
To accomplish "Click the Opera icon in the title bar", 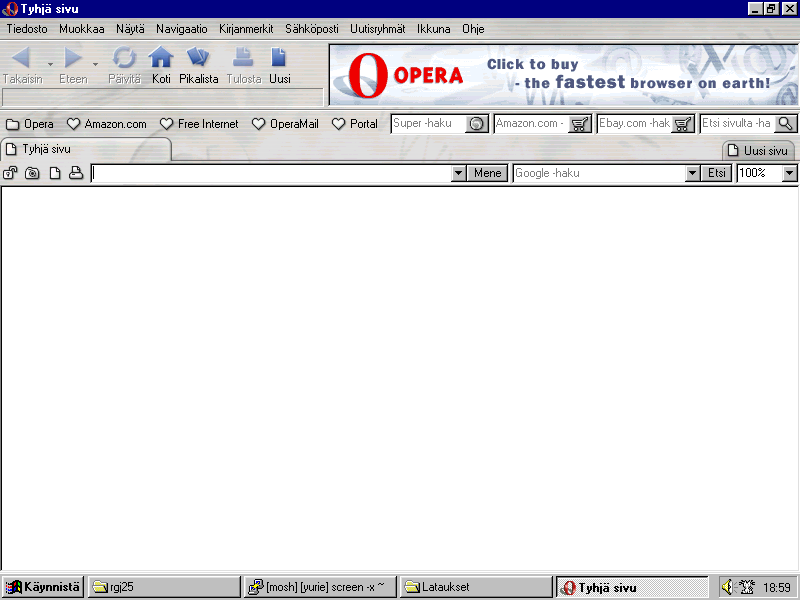I will pyautogui.click(x=10, y=9).
